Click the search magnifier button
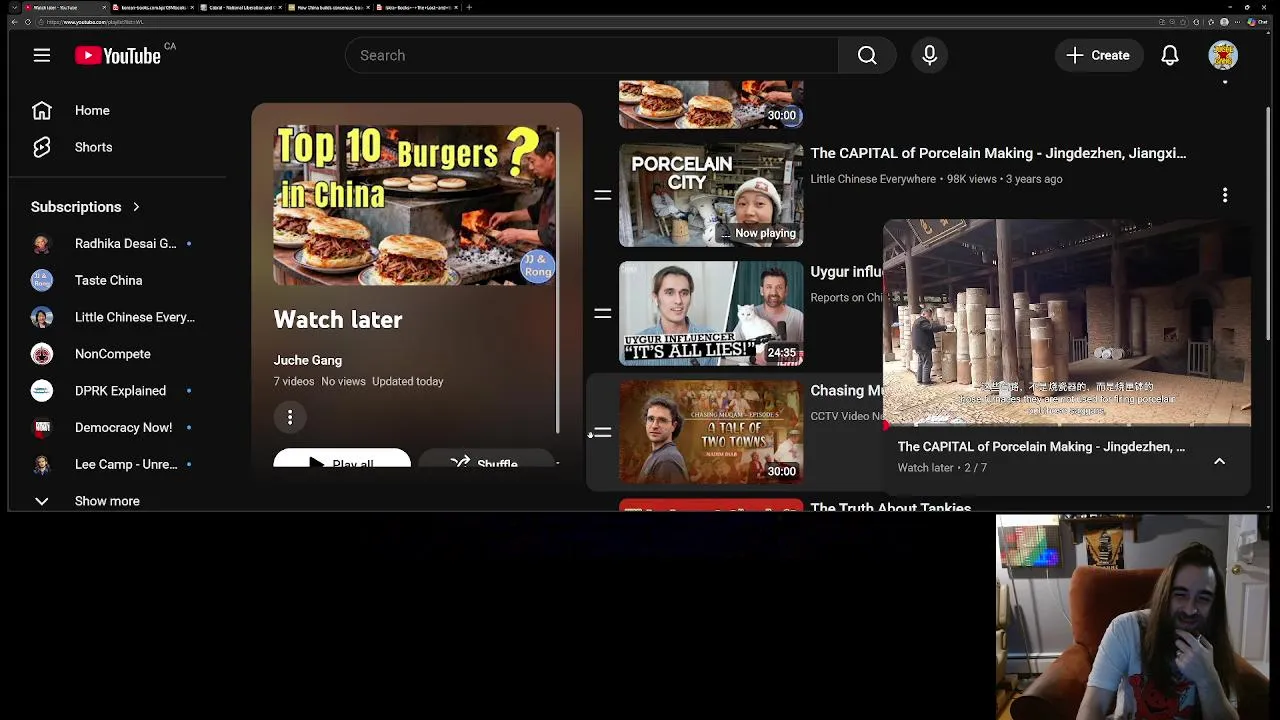 pos(867,55)
